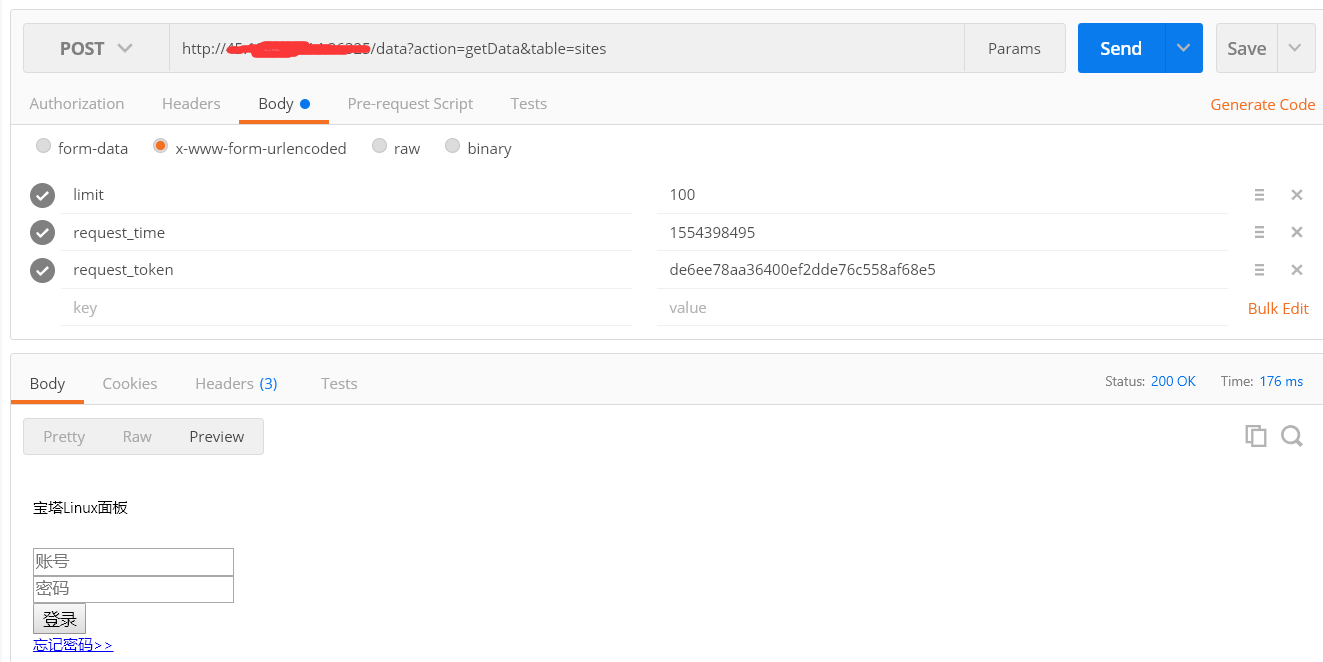Open the Params editor

pos(1014,48)
